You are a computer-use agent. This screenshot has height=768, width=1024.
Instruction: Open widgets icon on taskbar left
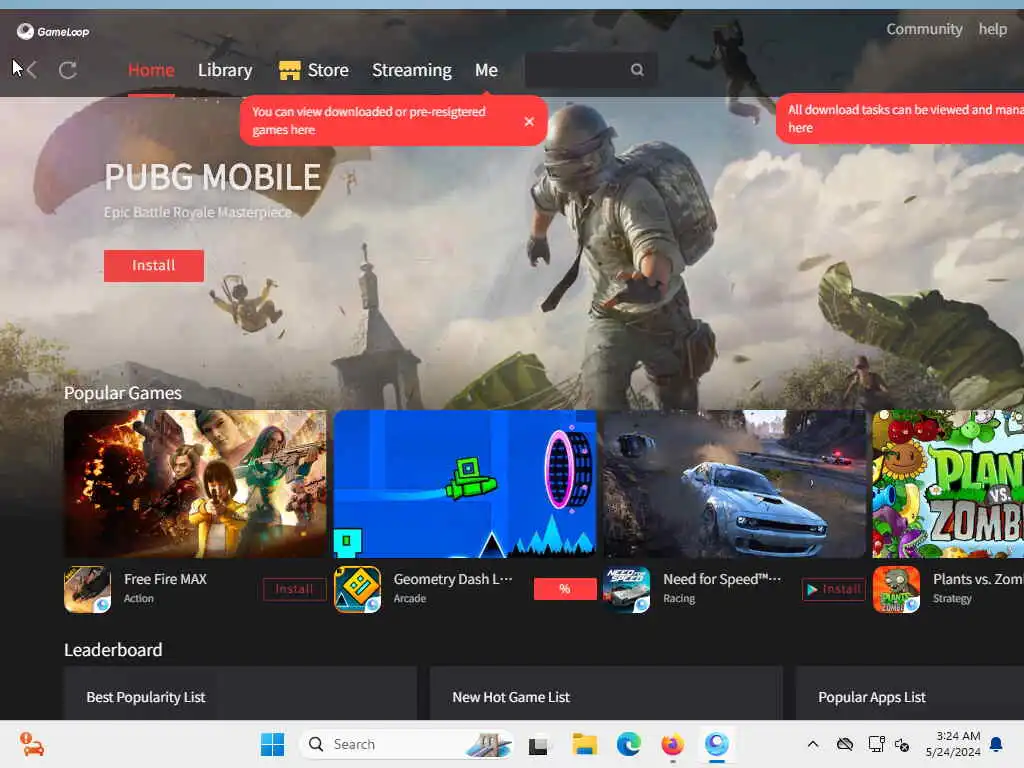click(x=31, y=744)
